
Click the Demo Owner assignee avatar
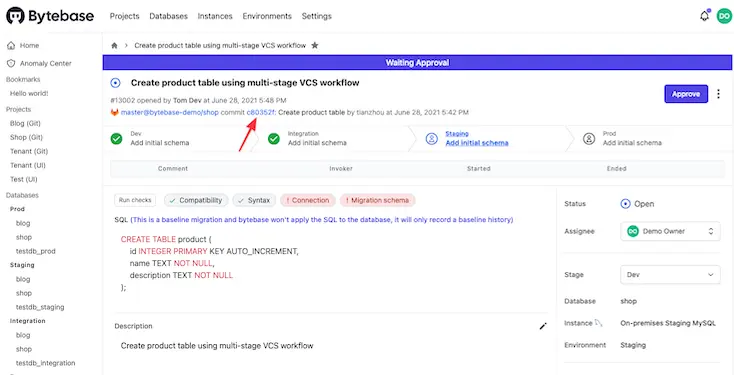coord(633,231)
